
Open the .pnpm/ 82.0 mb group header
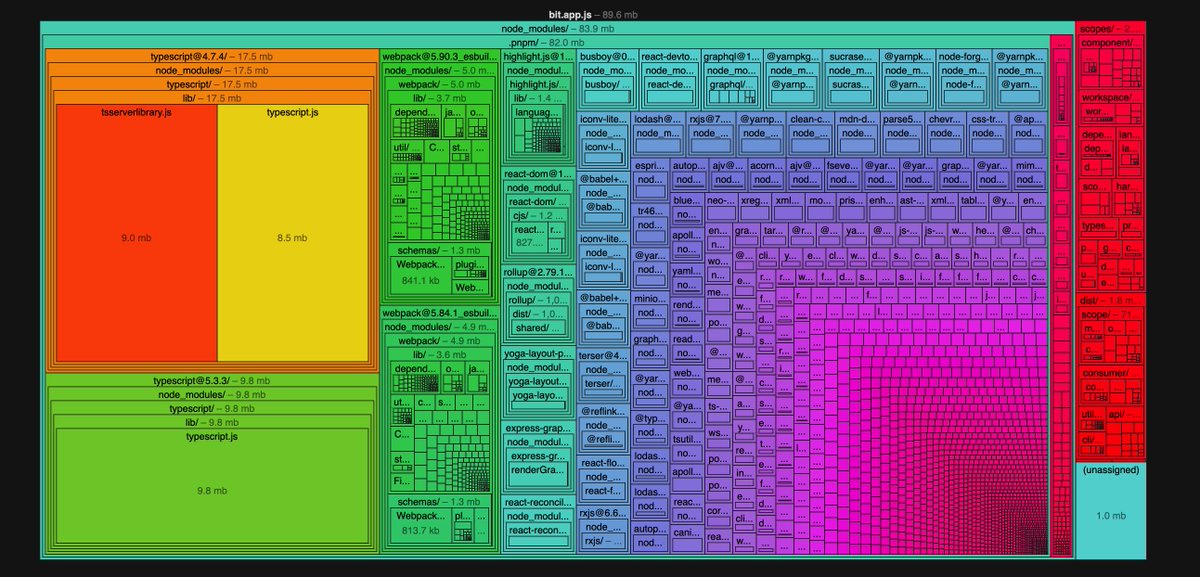pyautogui.click(x=547, y=43)
